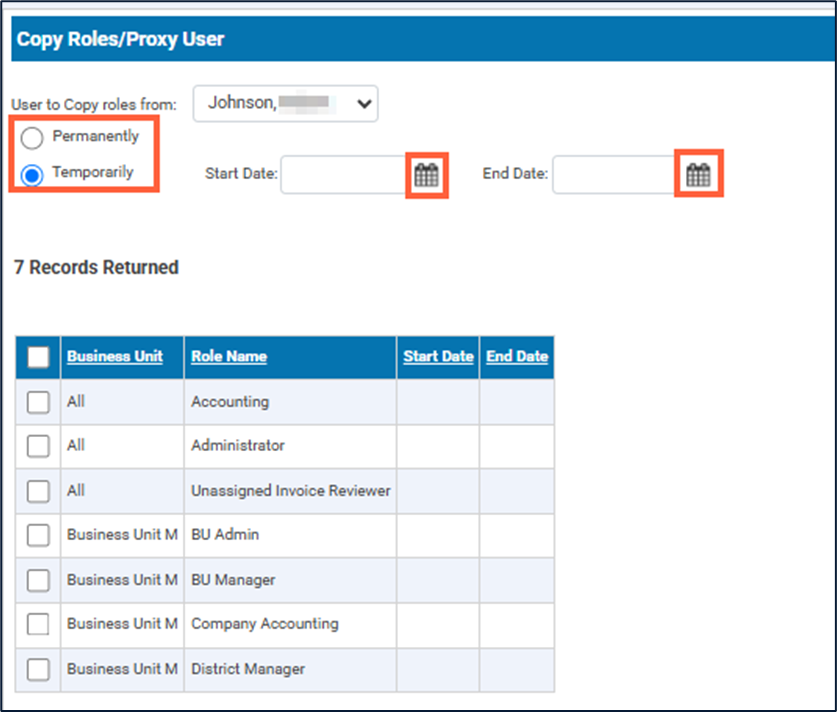Sort by Start Date column header
The image size is (837, 712).
coord(438,357)
